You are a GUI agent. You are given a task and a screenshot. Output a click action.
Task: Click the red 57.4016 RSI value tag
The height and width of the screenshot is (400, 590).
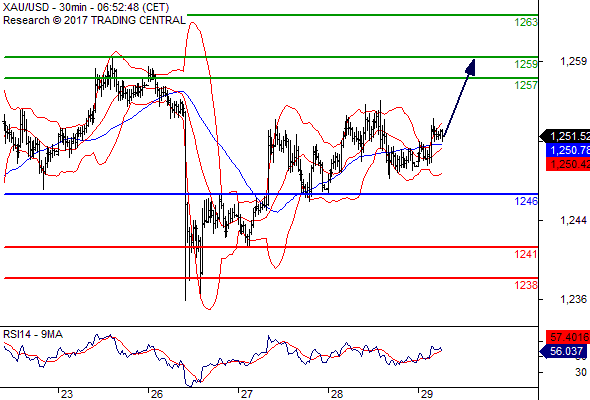pyautogui.click(x=568, y=337)
